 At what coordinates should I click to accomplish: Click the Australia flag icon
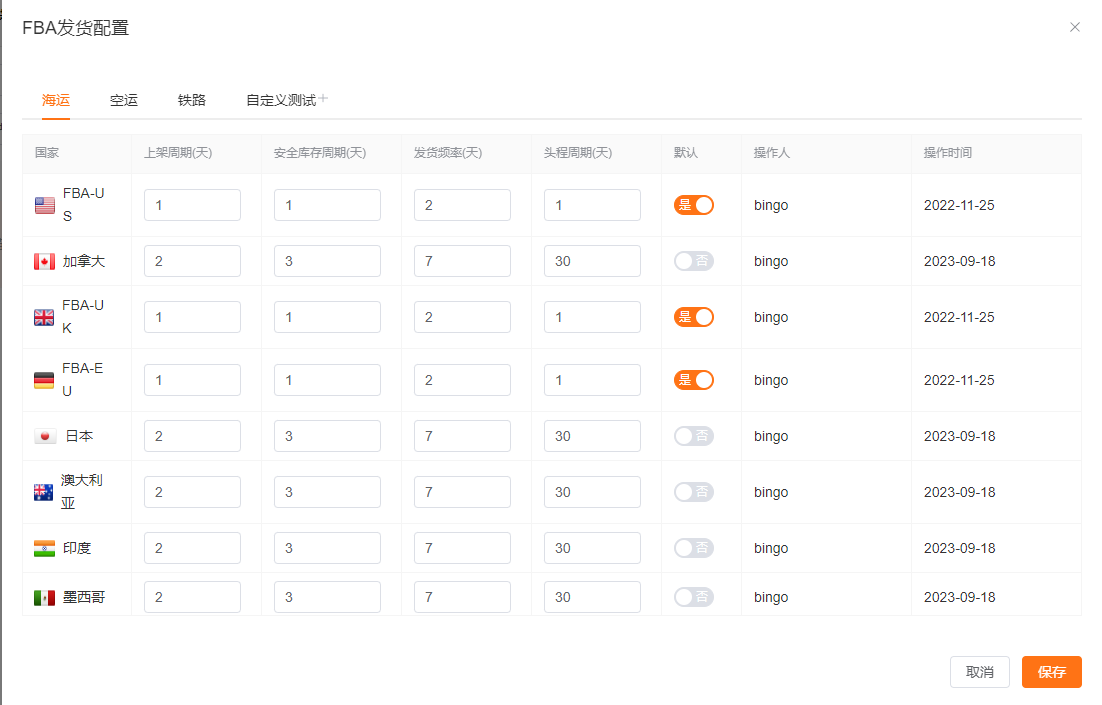click(43, 492)
